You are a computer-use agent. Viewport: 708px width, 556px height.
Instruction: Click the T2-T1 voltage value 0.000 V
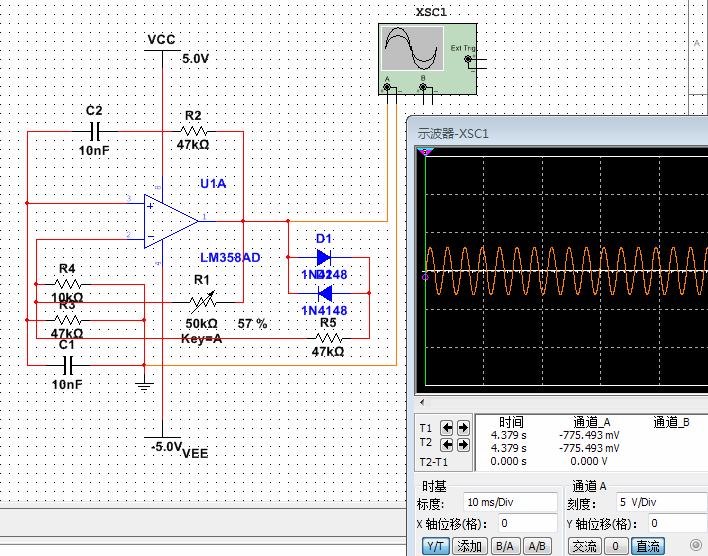click(x=589, y=461)
